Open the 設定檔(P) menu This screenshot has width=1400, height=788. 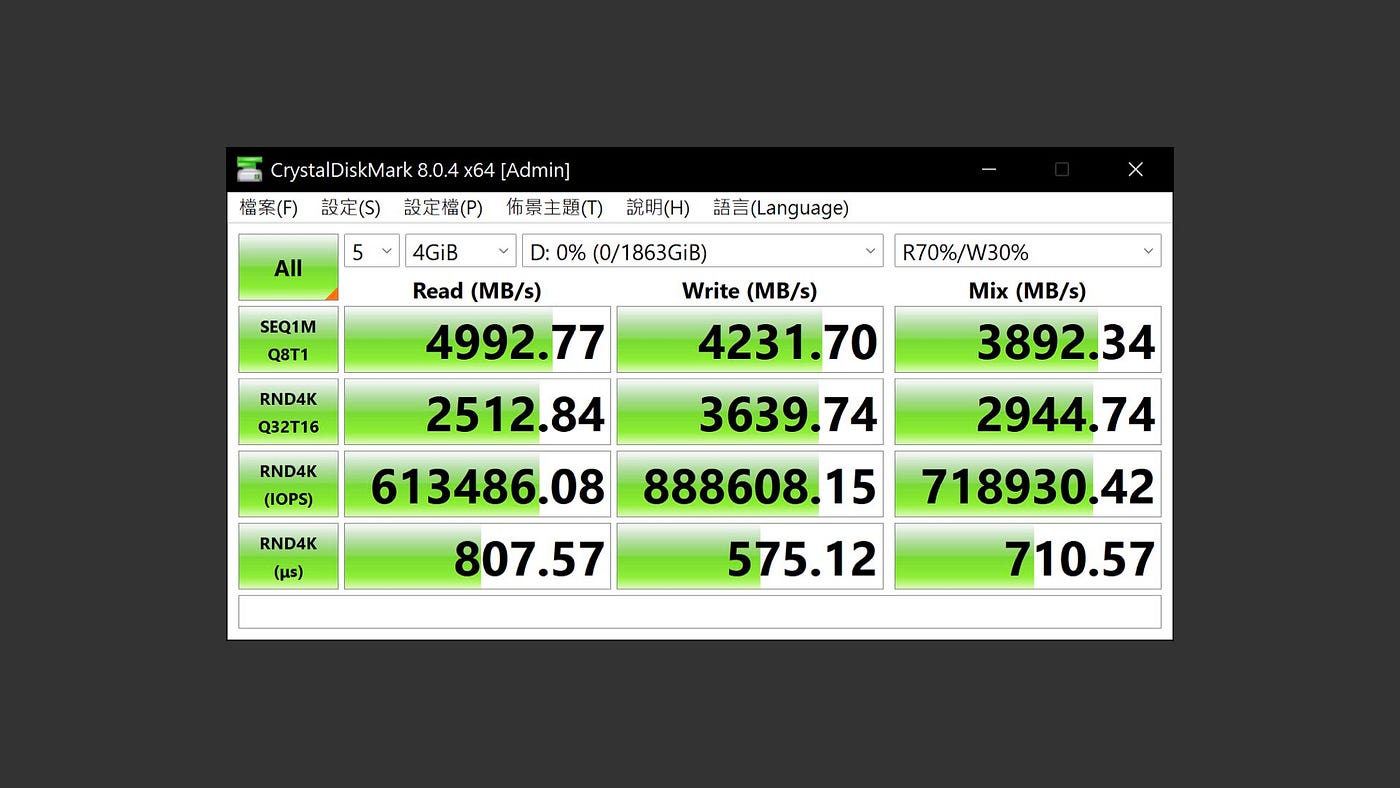(x=443, y=208)
